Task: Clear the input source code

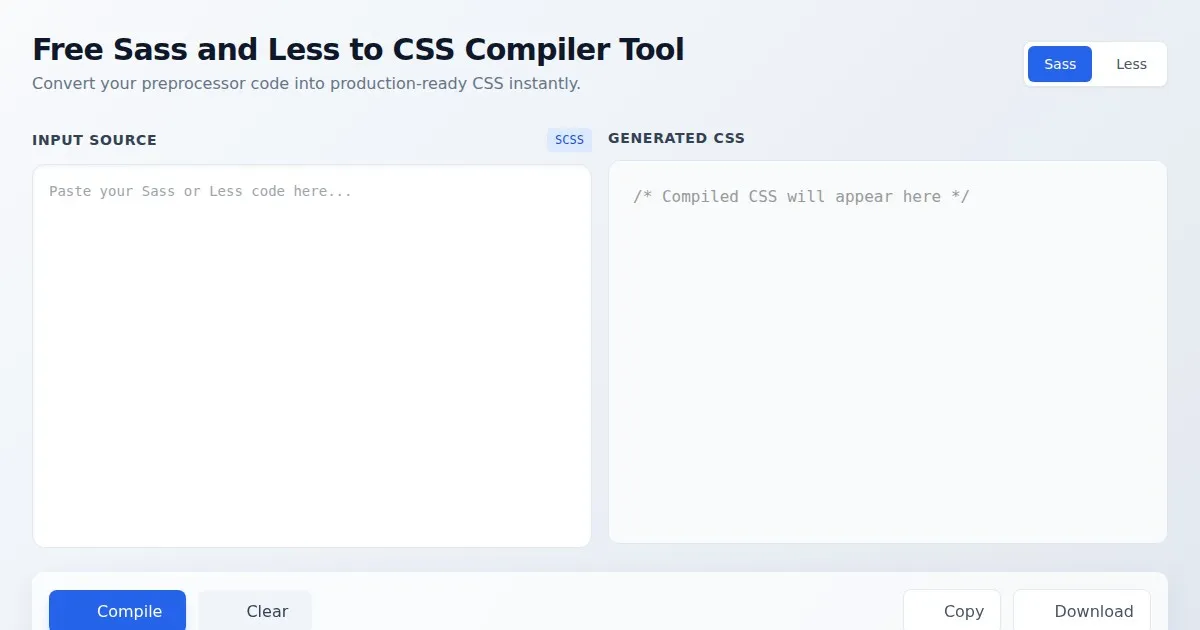Action: pos(255,611)
